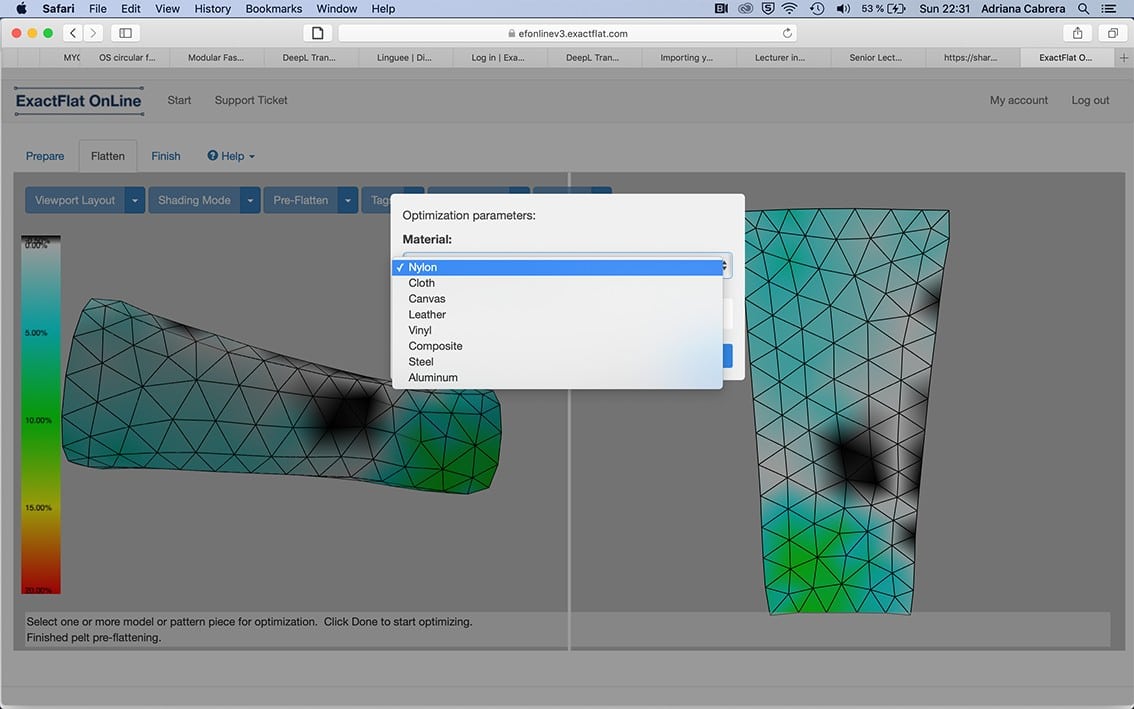1134x709 pixels.
Task: Switch to the Prepare tab
Action: pyautogui.click(x=45, y=156)
